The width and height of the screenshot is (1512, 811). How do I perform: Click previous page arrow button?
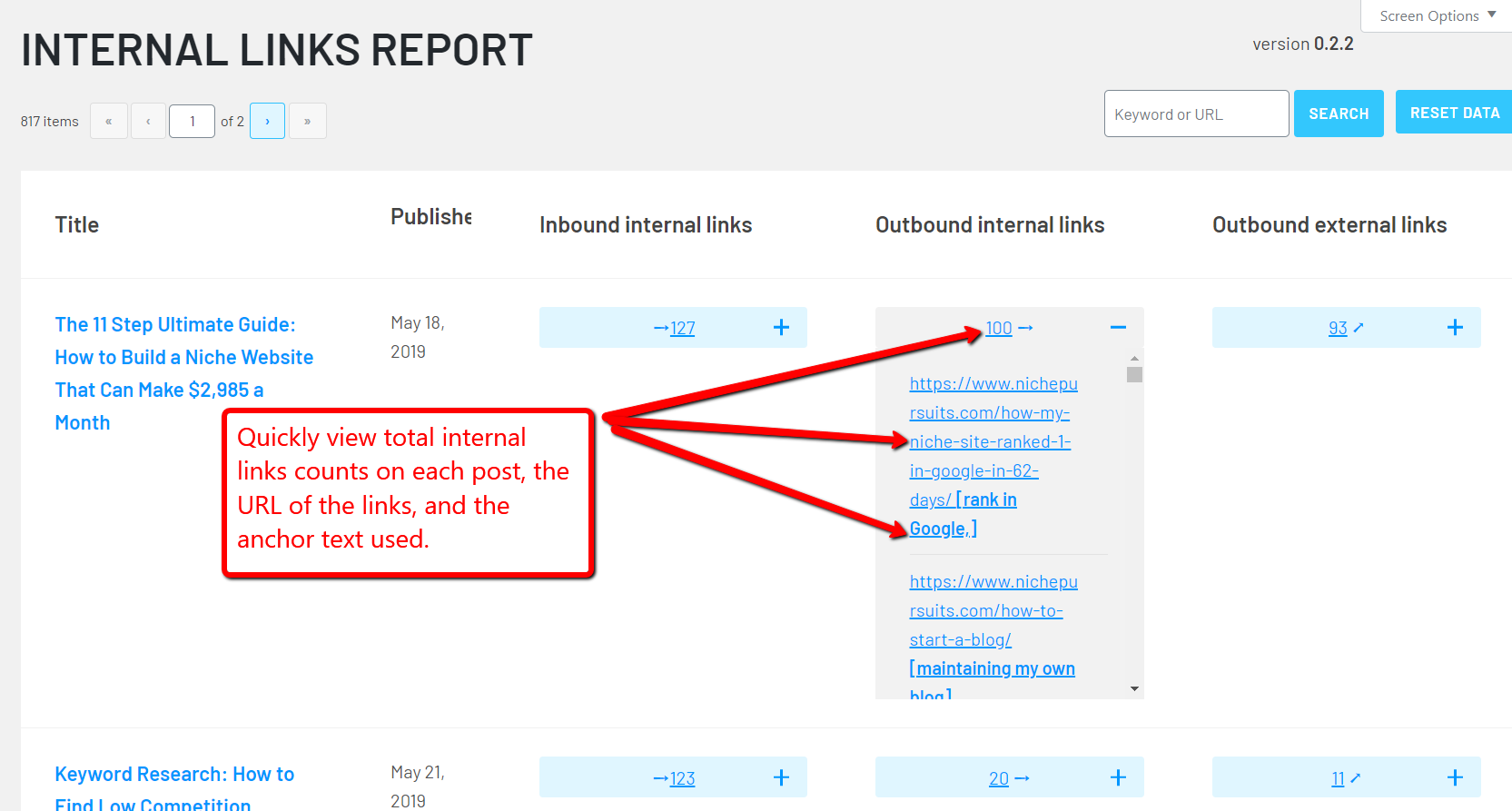[x=148, y=122]
